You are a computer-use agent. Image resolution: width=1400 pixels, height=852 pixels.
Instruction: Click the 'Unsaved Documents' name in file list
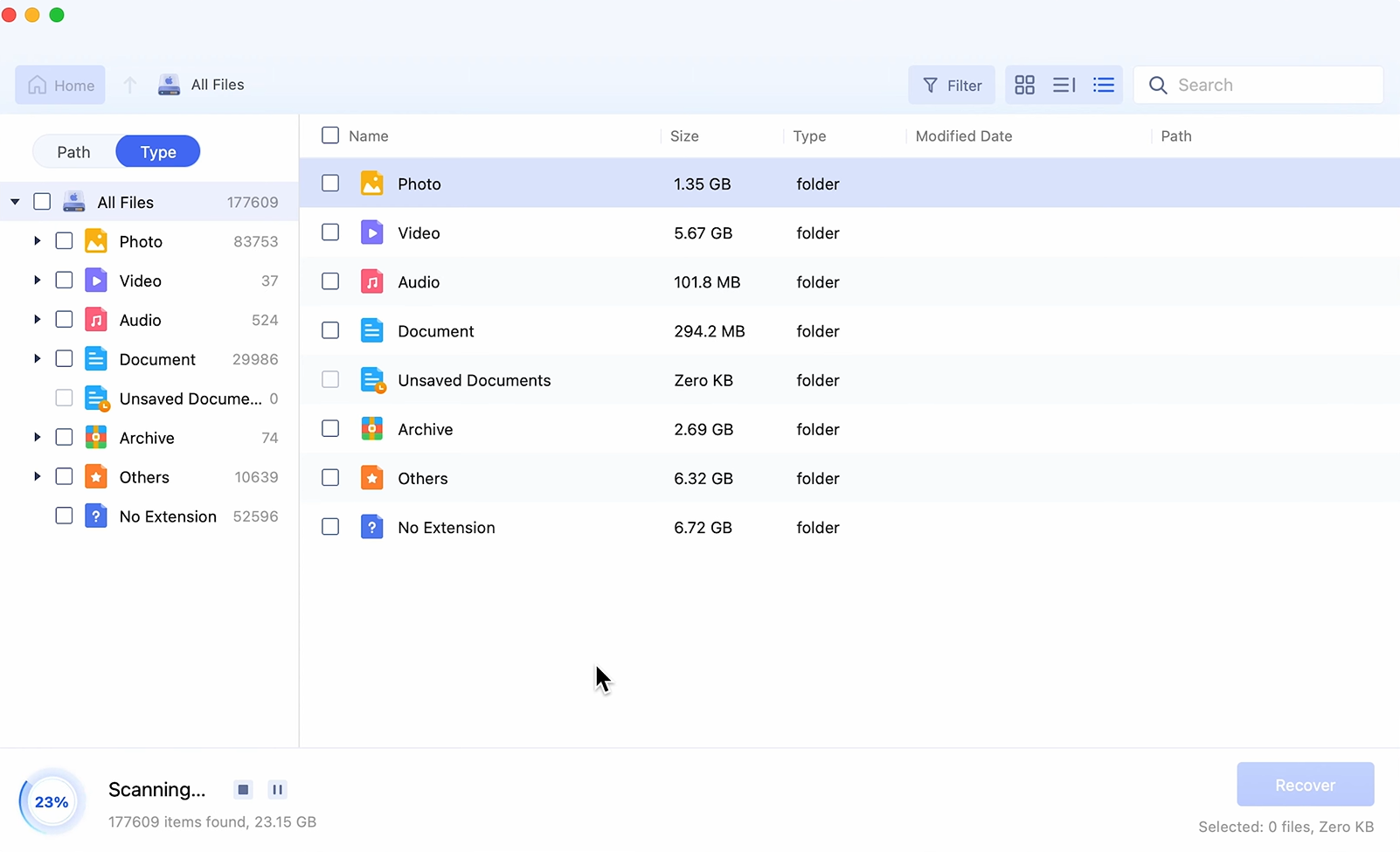pos(475,380)
